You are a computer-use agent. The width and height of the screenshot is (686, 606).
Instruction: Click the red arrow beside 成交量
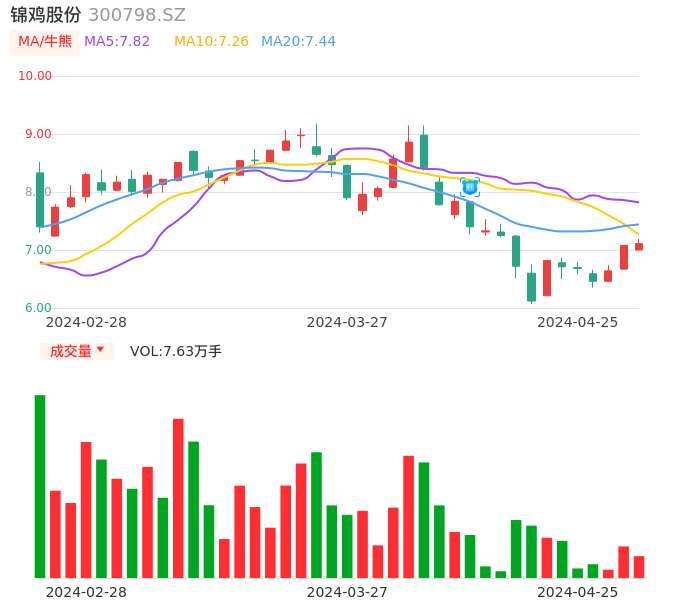(x=100, y=350)
